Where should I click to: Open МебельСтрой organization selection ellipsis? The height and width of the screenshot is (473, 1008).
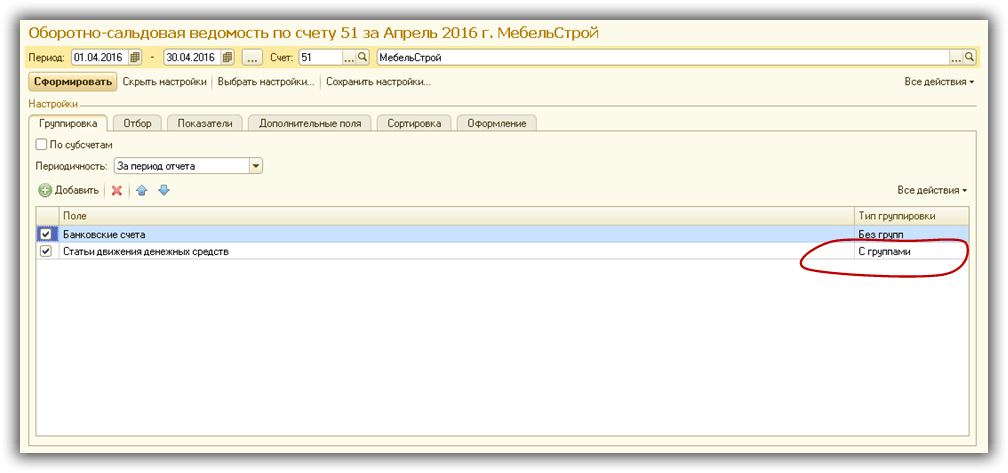pyautogui.click(x=957, y=57)
